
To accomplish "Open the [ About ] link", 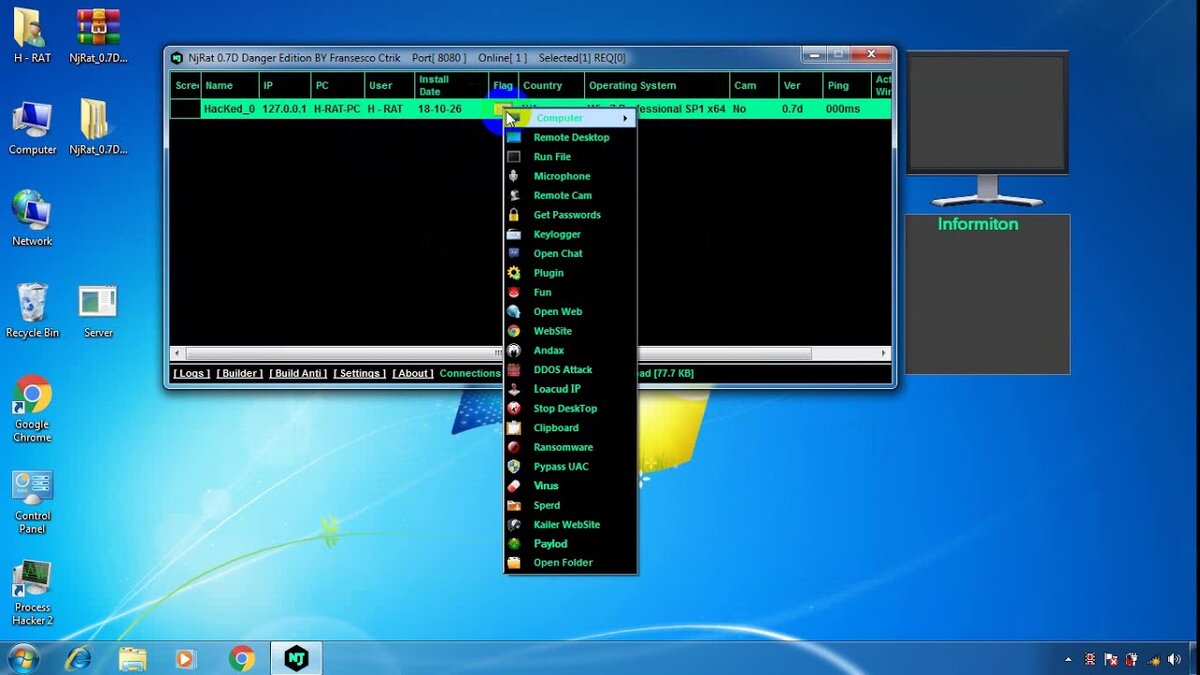I will click(x=413, y=373).
